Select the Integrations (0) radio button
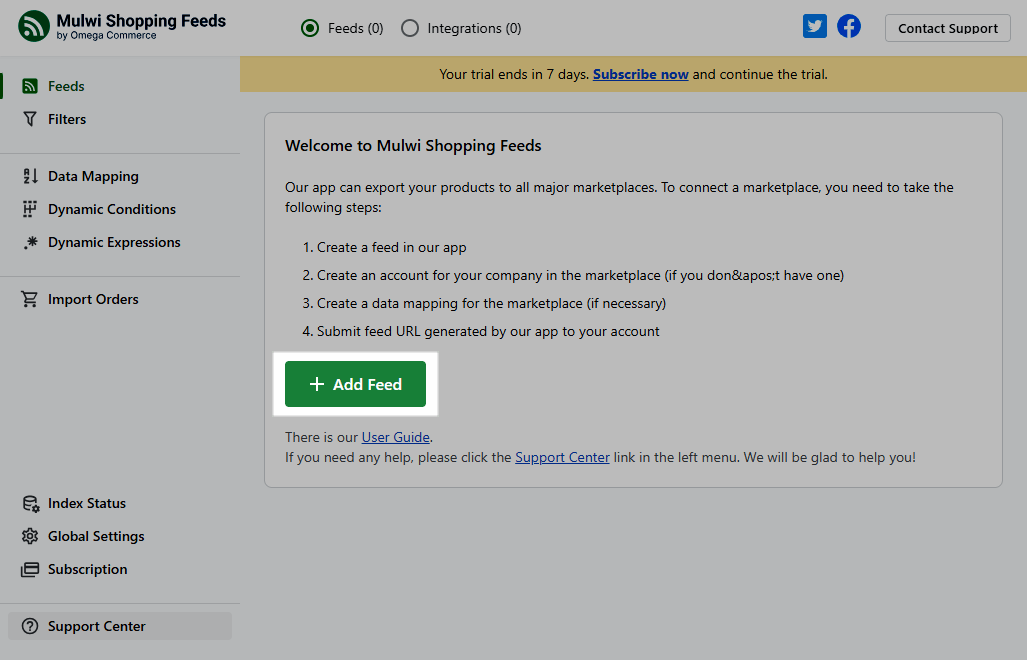The image size is (1027, 660). coord(410,28)
